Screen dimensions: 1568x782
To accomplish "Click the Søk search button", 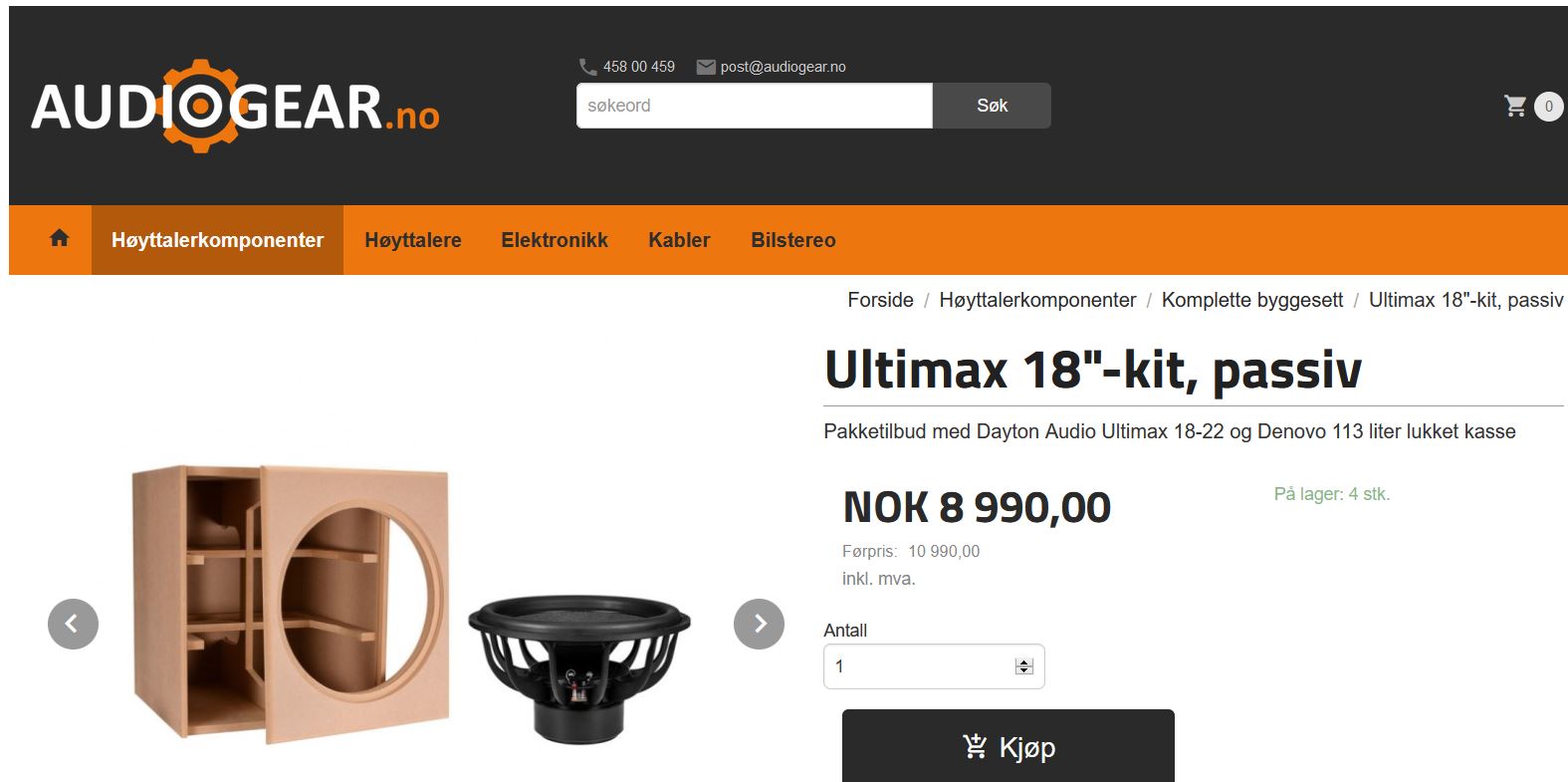I will point(992,106).
